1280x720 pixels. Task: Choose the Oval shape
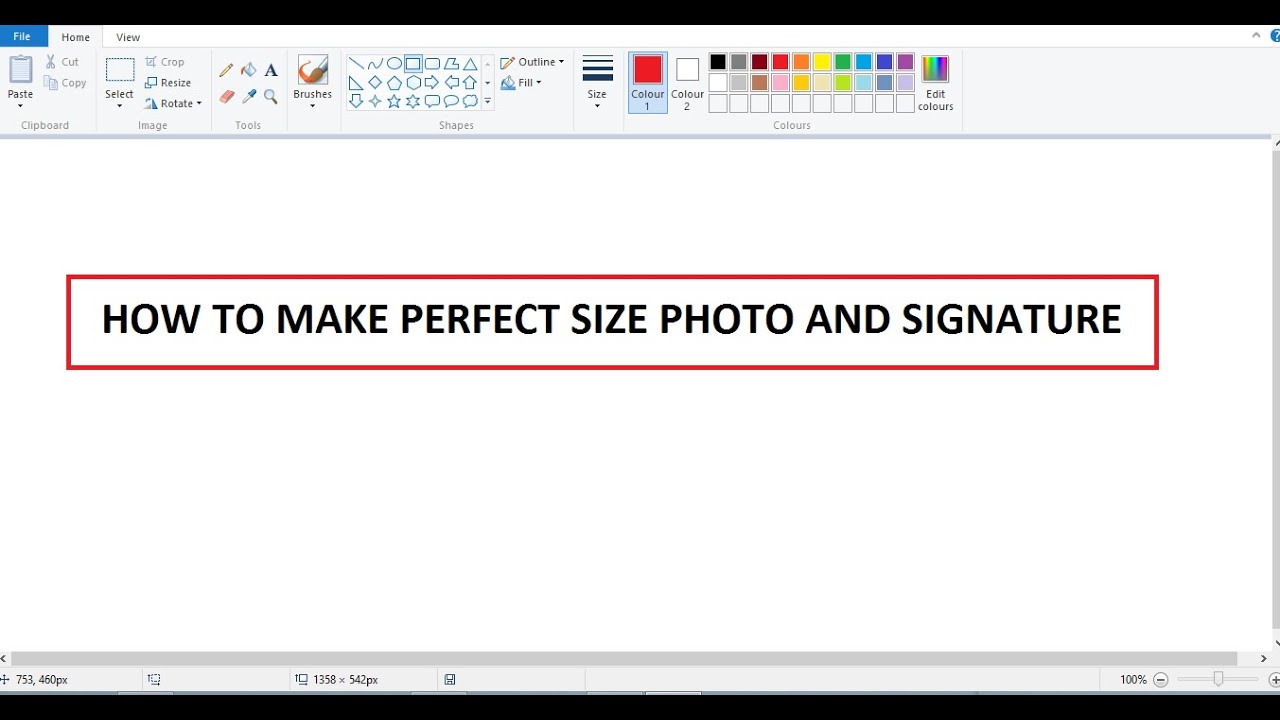point(394,64)
